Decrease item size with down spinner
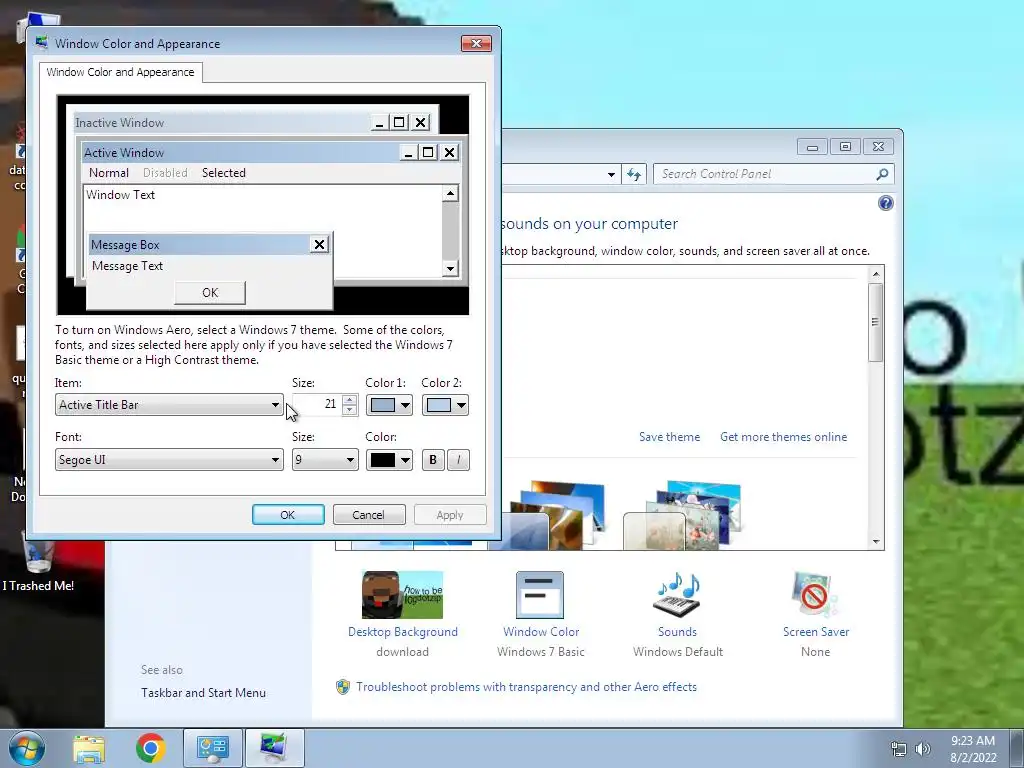This screenshot has width=1024, height=768. tap(349, 410)
